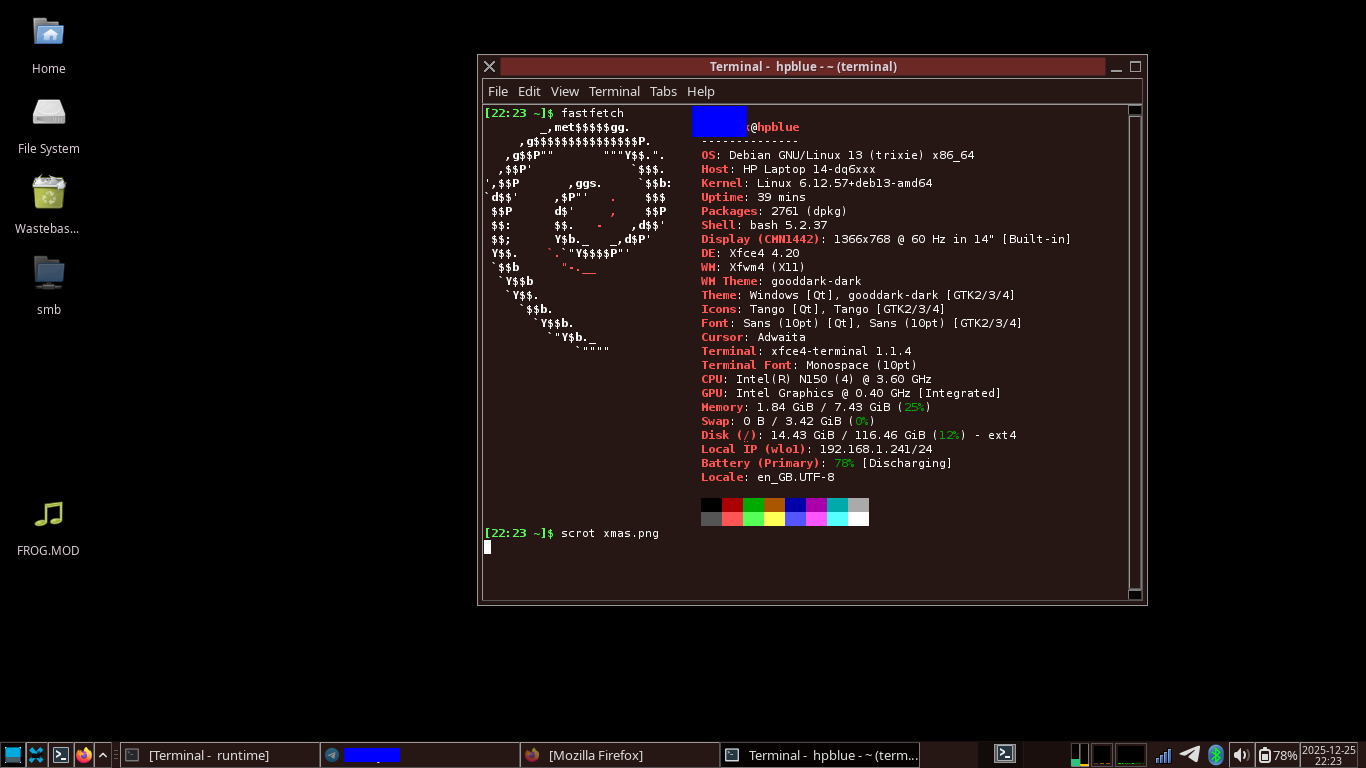1366x768 pixels.
Task: Expand the panel launcher up-arrow menu
Action: pos(103,755)
